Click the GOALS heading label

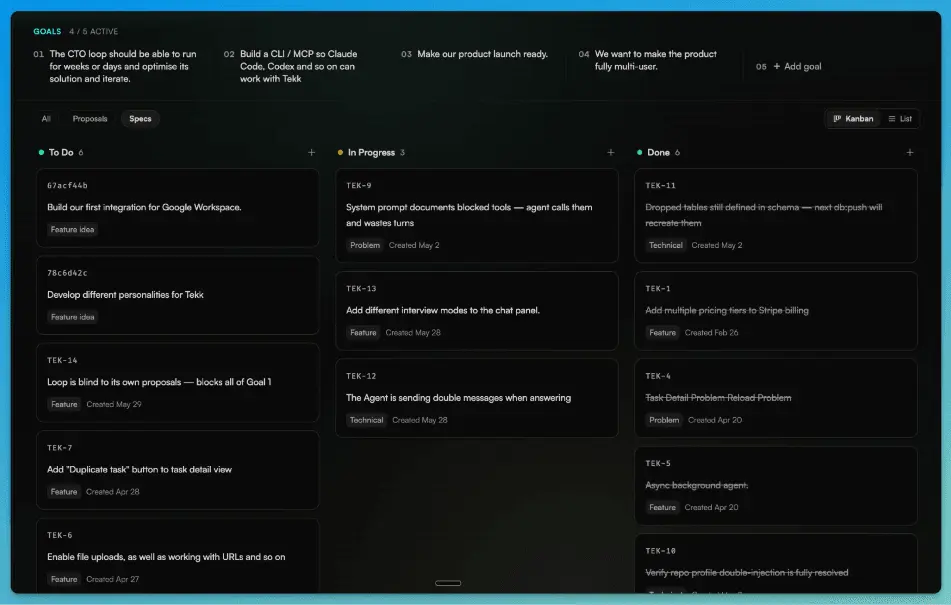click(47, 32)
